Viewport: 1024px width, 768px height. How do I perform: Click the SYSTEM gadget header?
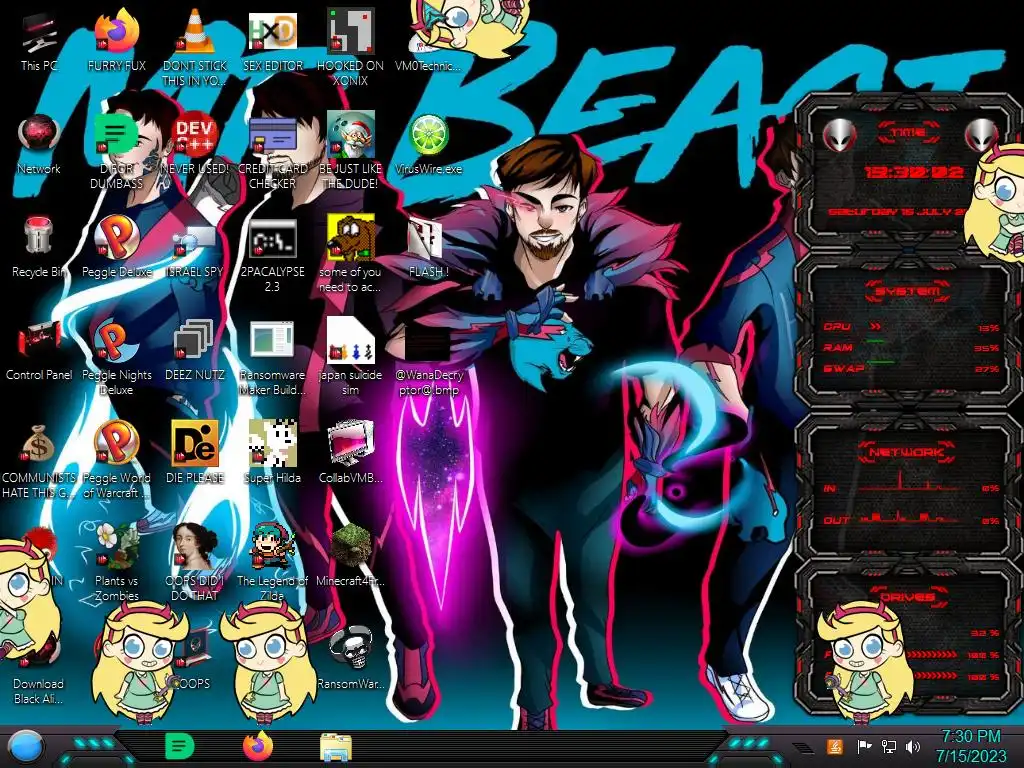coord(908,291)
